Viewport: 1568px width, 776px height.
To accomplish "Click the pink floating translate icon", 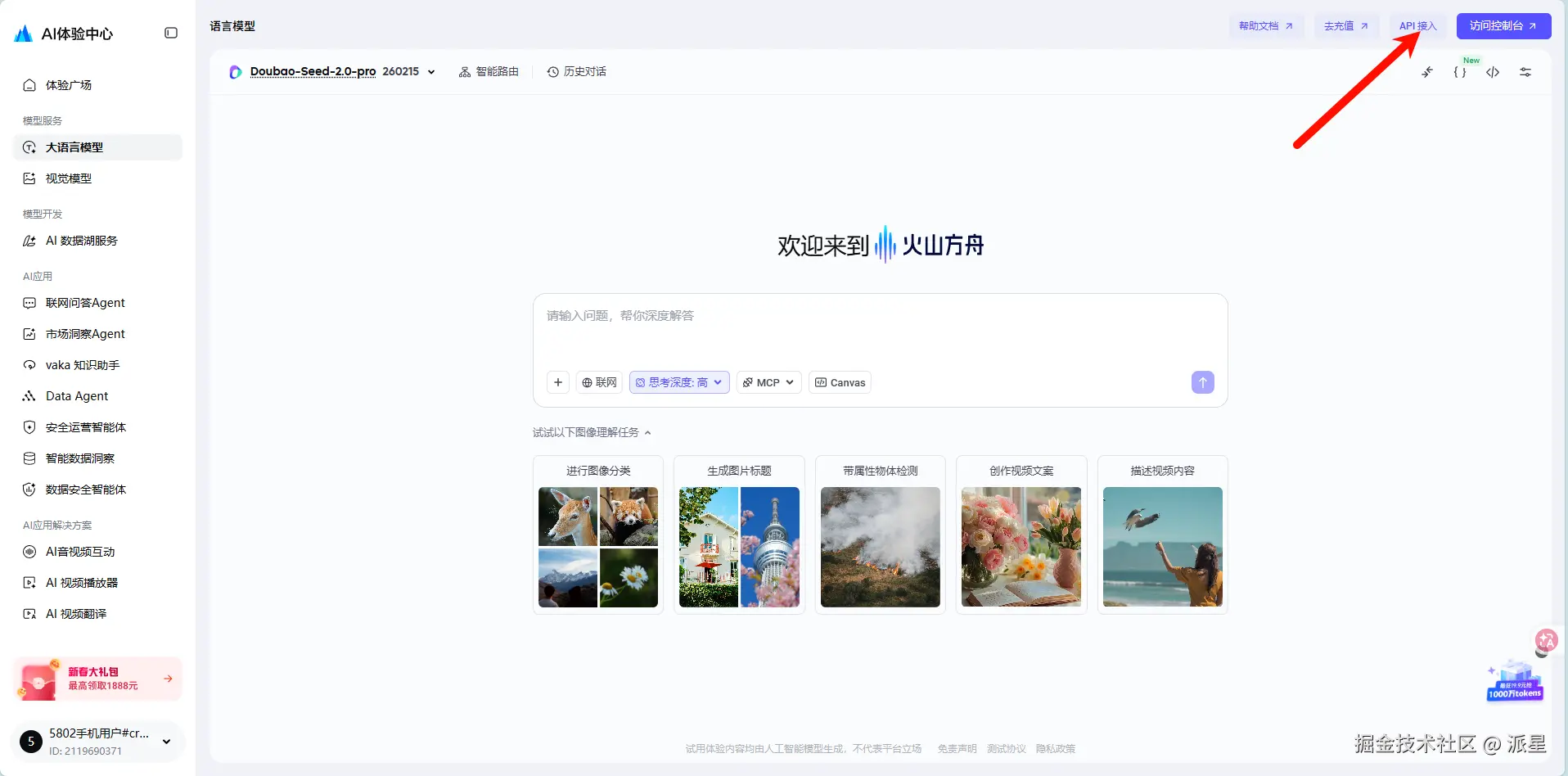I will click(x=1546, y=640).
